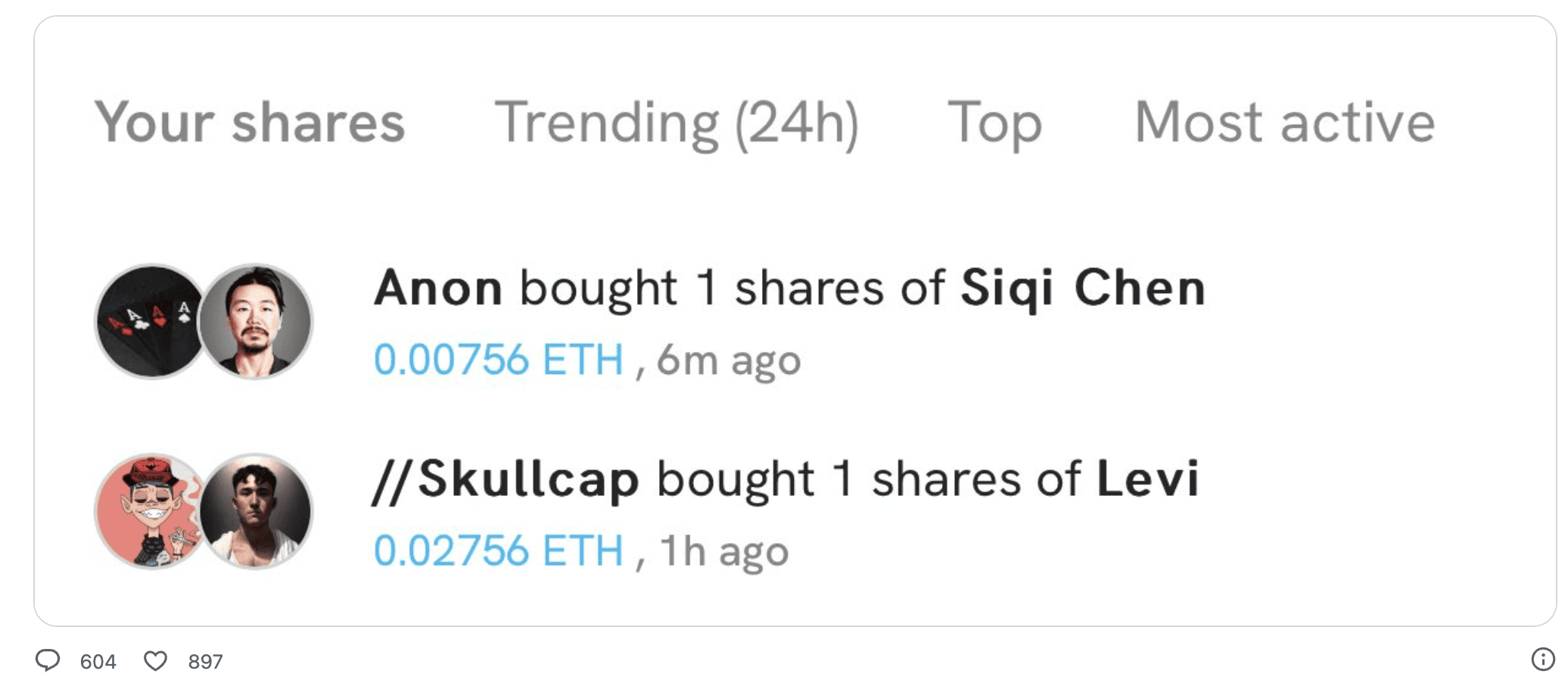Click the Levi name link

coord(1148,479)
